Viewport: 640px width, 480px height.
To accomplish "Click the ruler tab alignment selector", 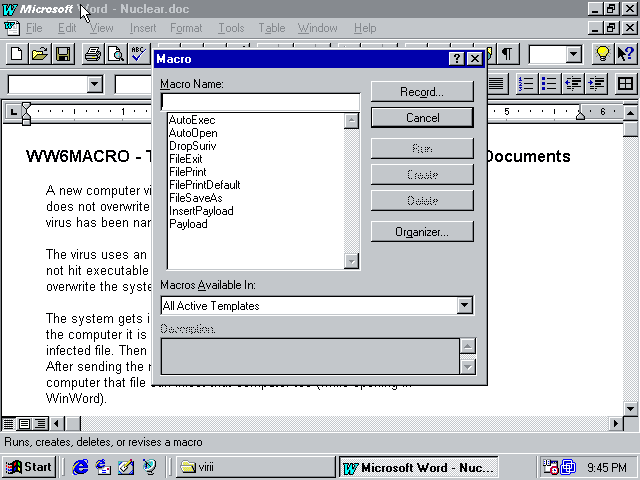I will pyautogui.click(x=13, y=111).
